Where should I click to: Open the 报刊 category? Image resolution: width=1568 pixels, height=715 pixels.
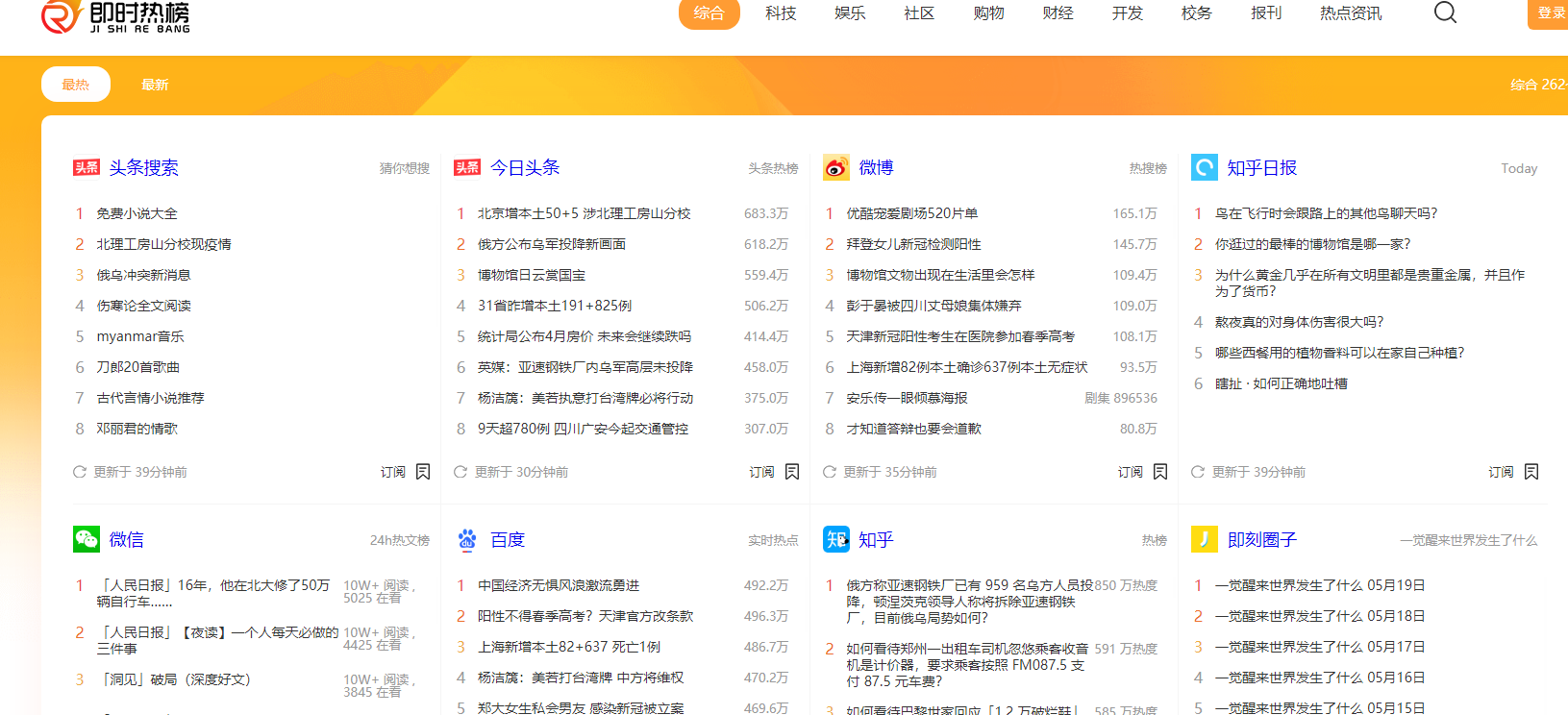pyautogui.click(x=1266, y=13)
